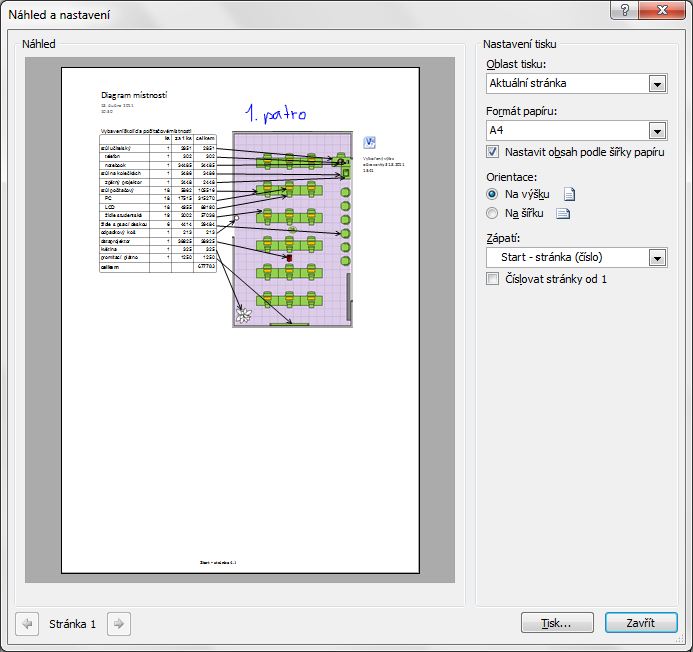This screenshot has width=693, height=652.
Task: Click the Orientace label
Action: tap(511, 177)
